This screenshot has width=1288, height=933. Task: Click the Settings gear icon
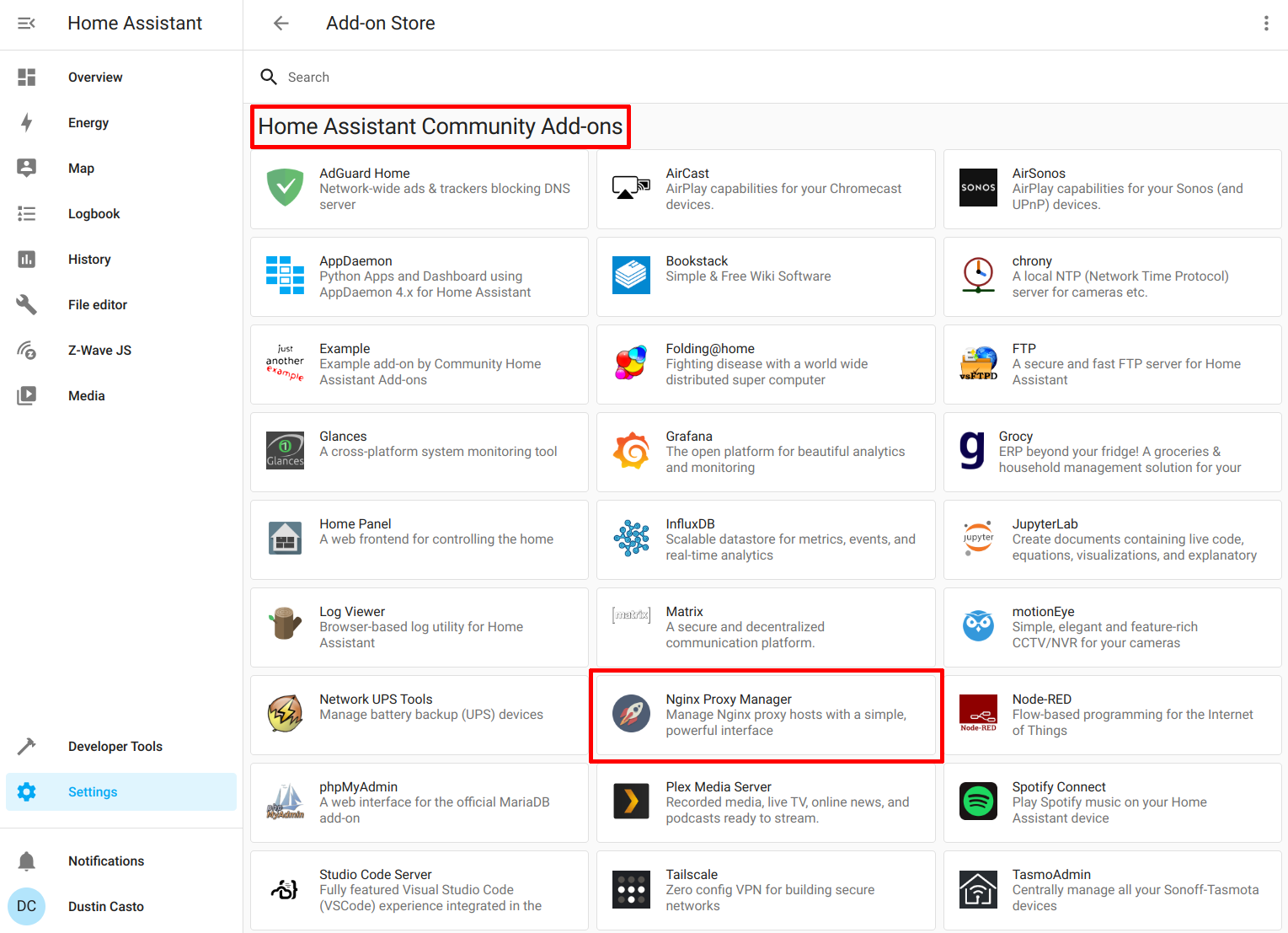(27, 792)
